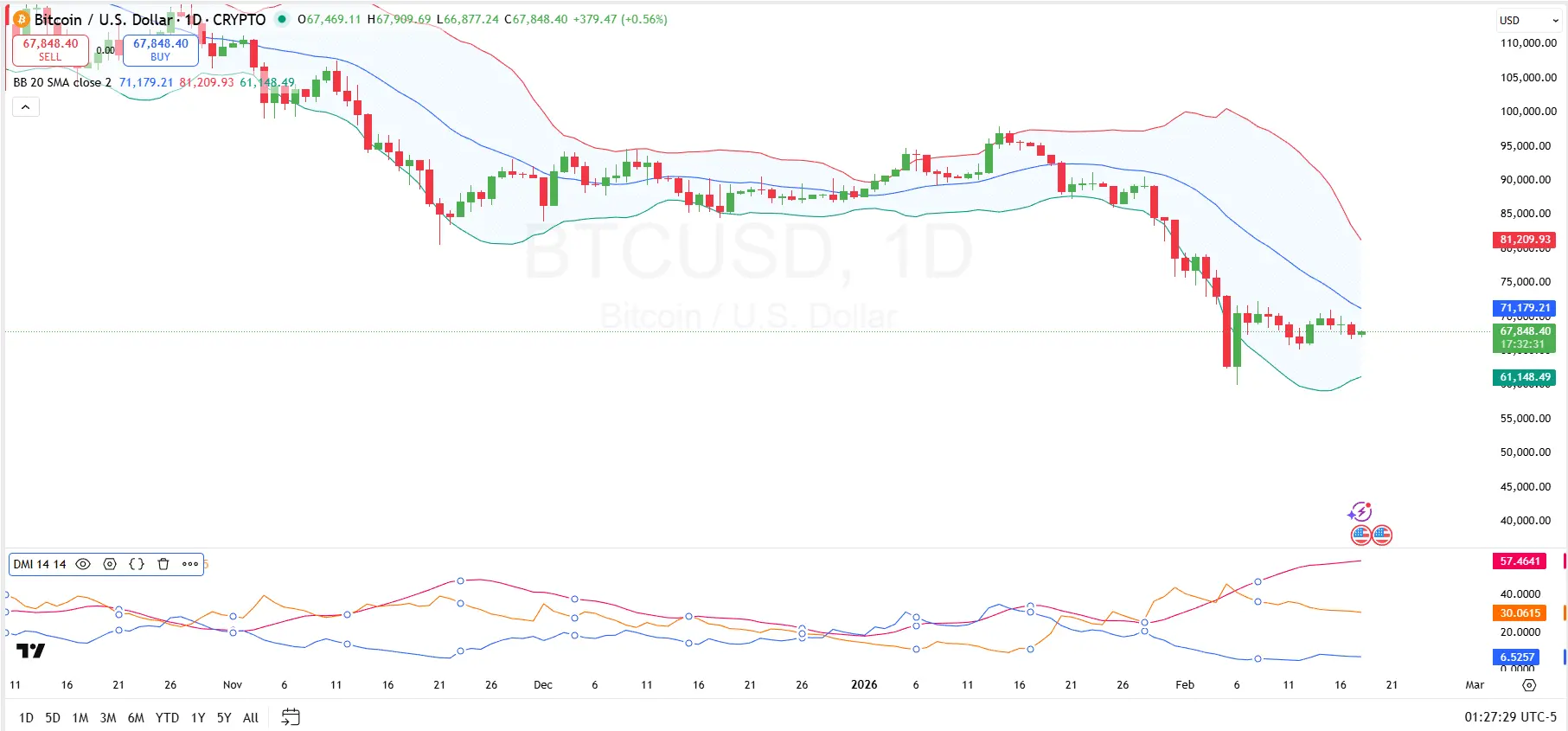Select the YTD time range
1568x731 pixels.
pos(167,718)
